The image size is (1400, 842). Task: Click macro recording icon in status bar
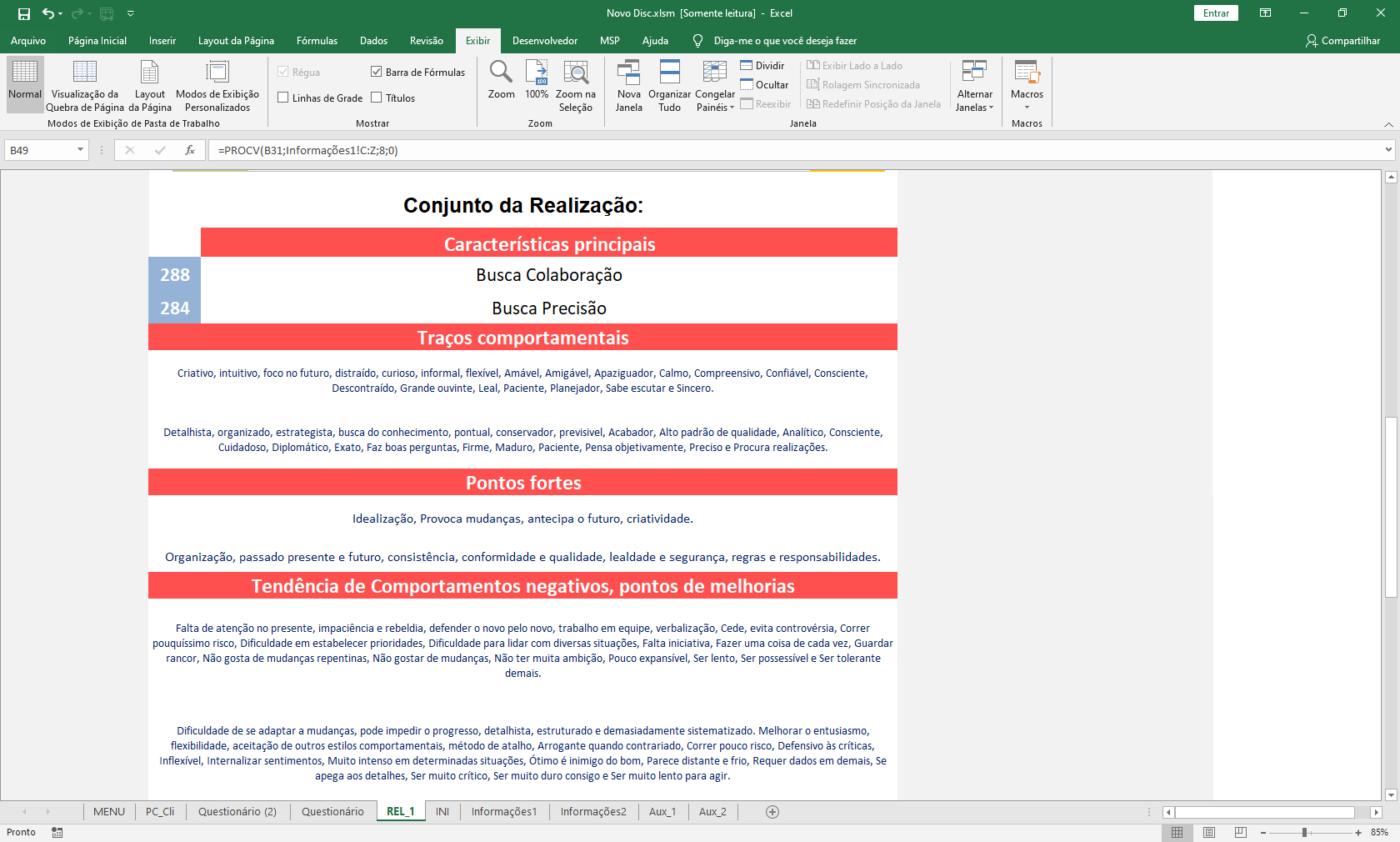click(57, 832)
